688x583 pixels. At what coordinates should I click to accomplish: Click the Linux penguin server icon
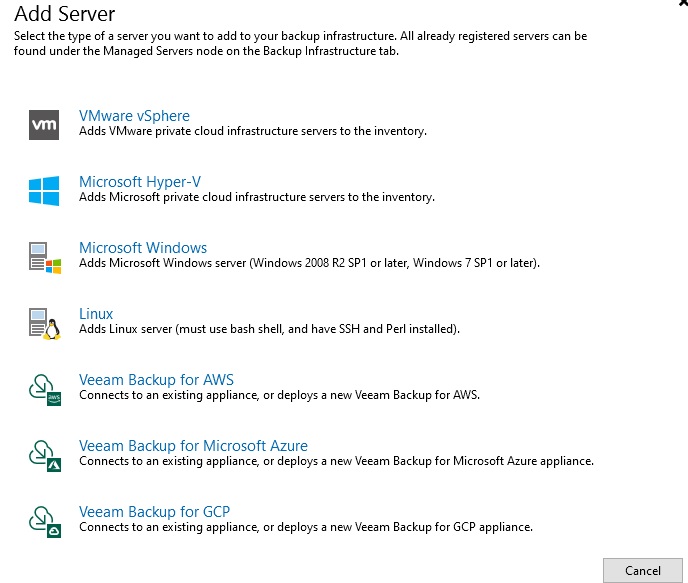tap(45, 323)
